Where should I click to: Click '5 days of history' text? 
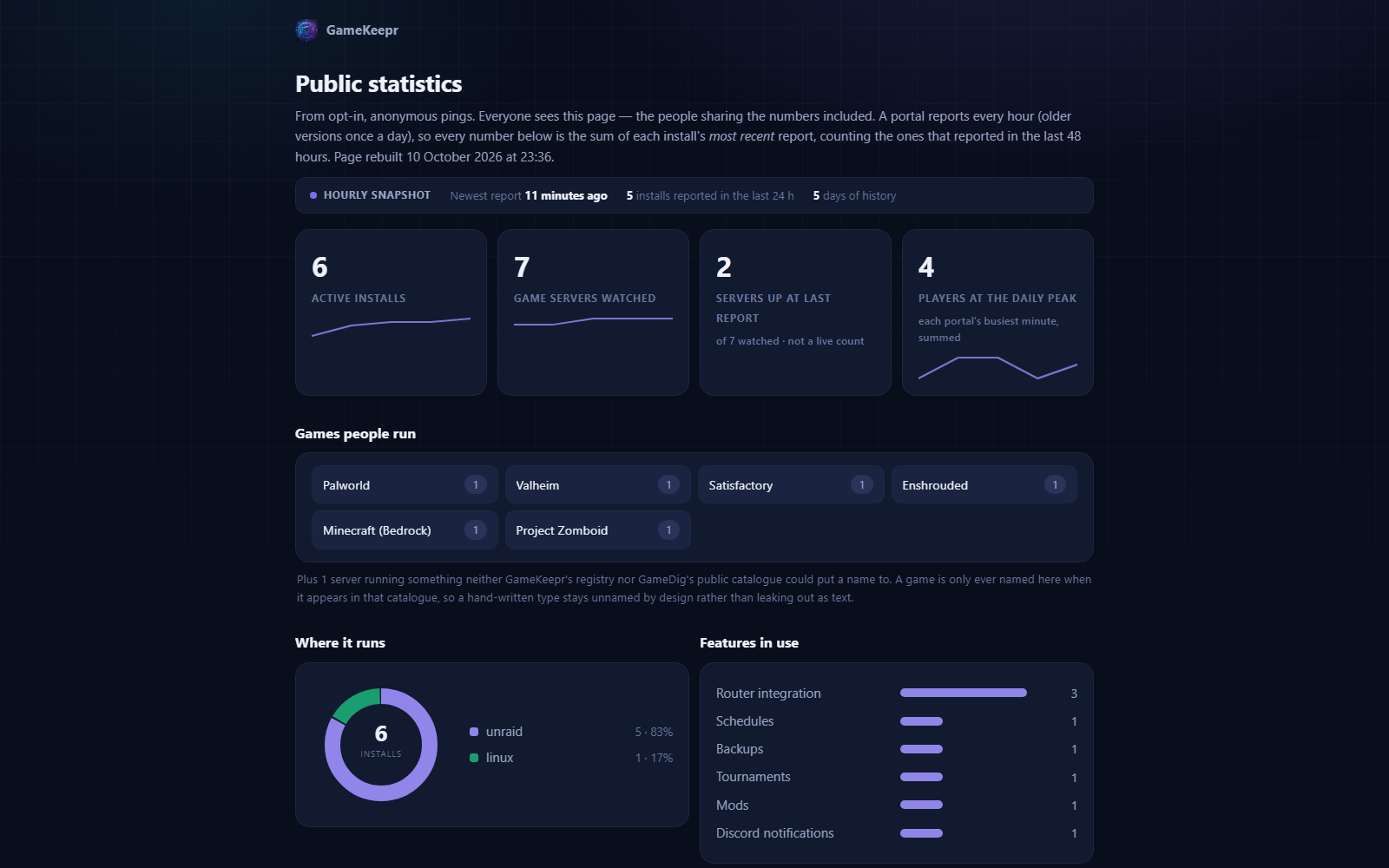[854, 196]
